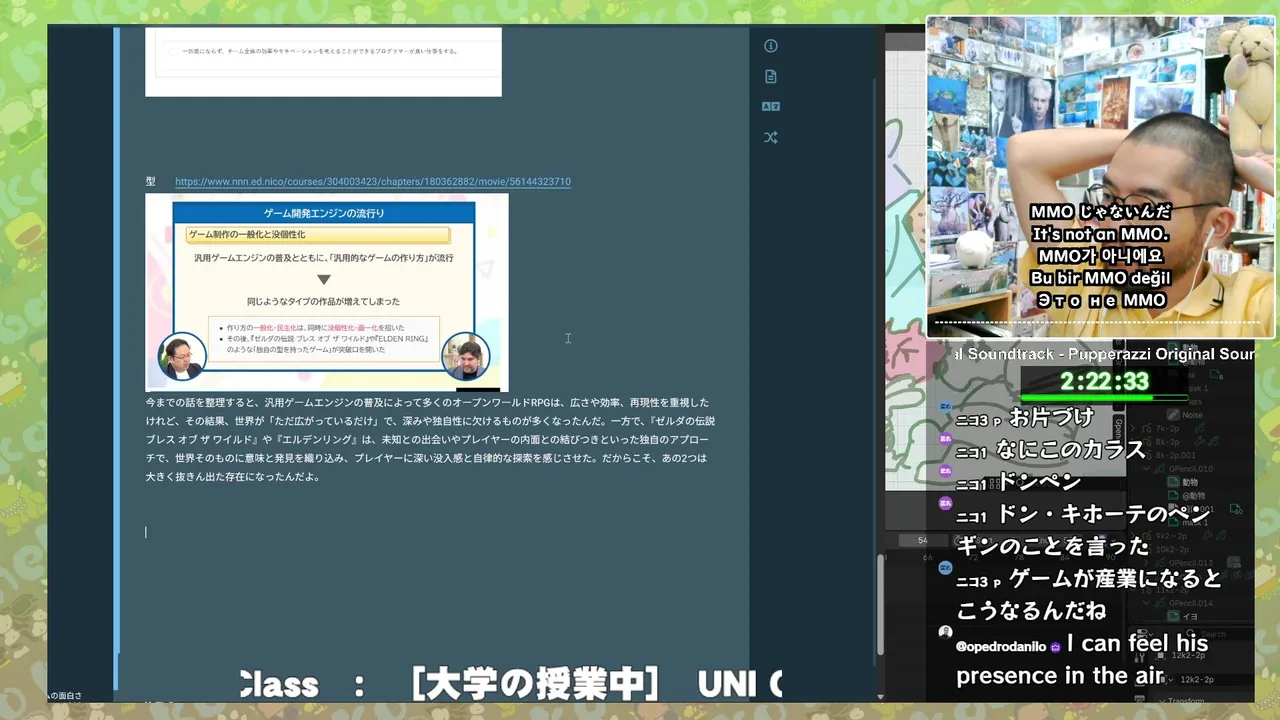Click the white card at the top of the note
Screen dimensions: 1280x720
[323, 62]
